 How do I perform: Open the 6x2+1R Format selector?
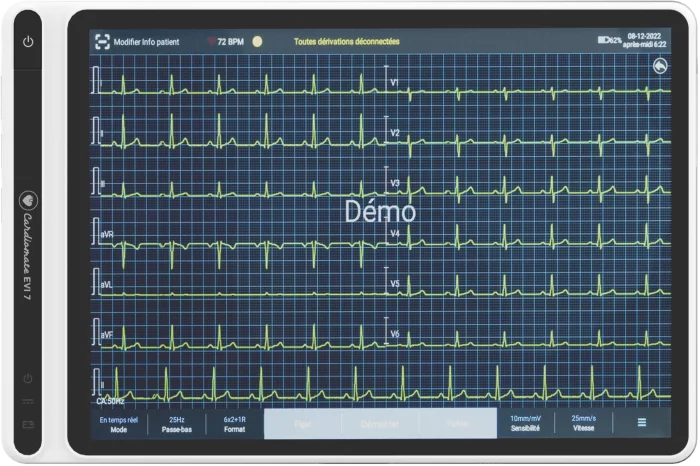235,423
